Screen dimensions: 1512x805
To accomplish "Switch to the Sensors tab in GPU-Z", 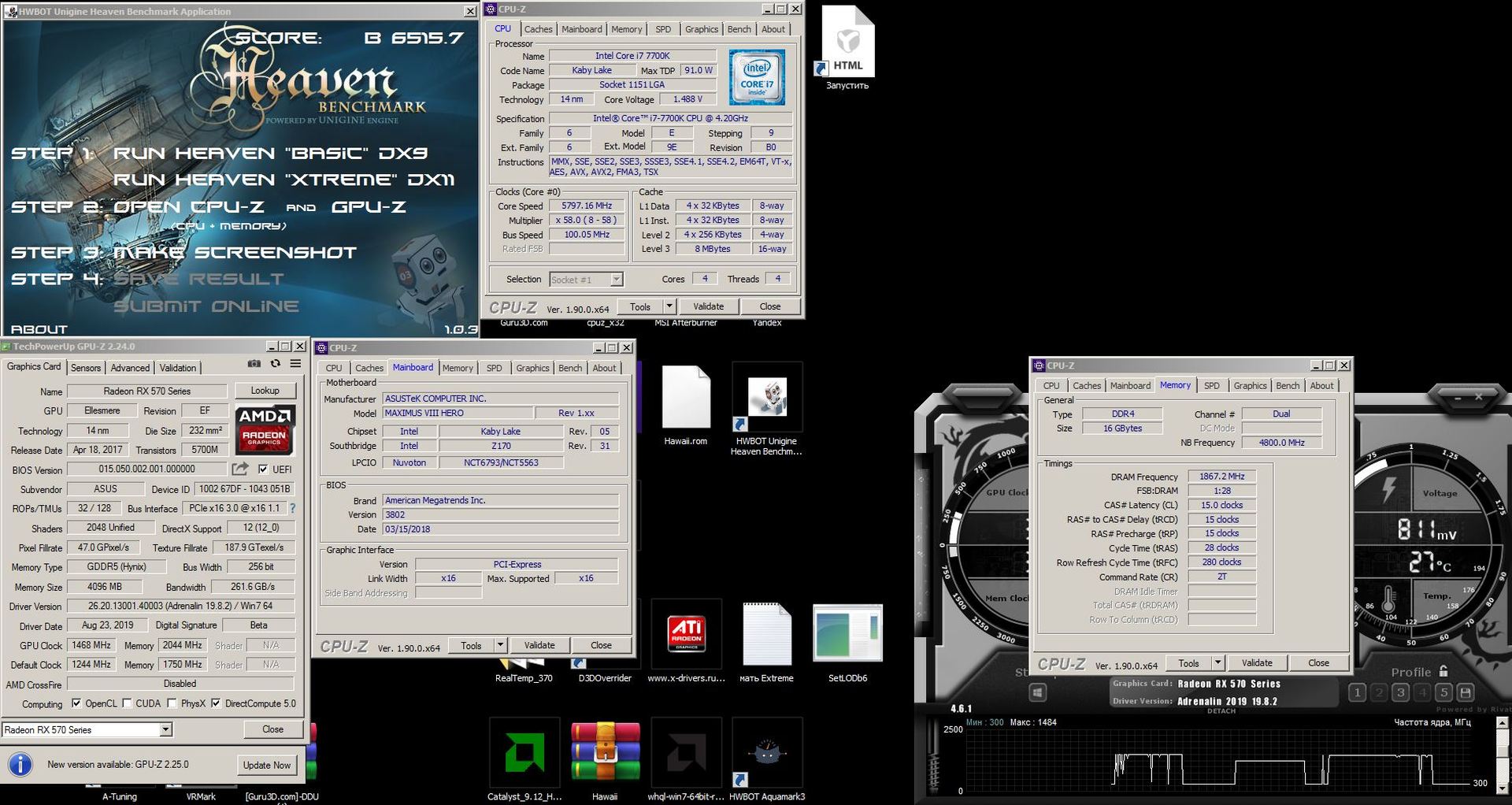I will click(x=86, y=368).
